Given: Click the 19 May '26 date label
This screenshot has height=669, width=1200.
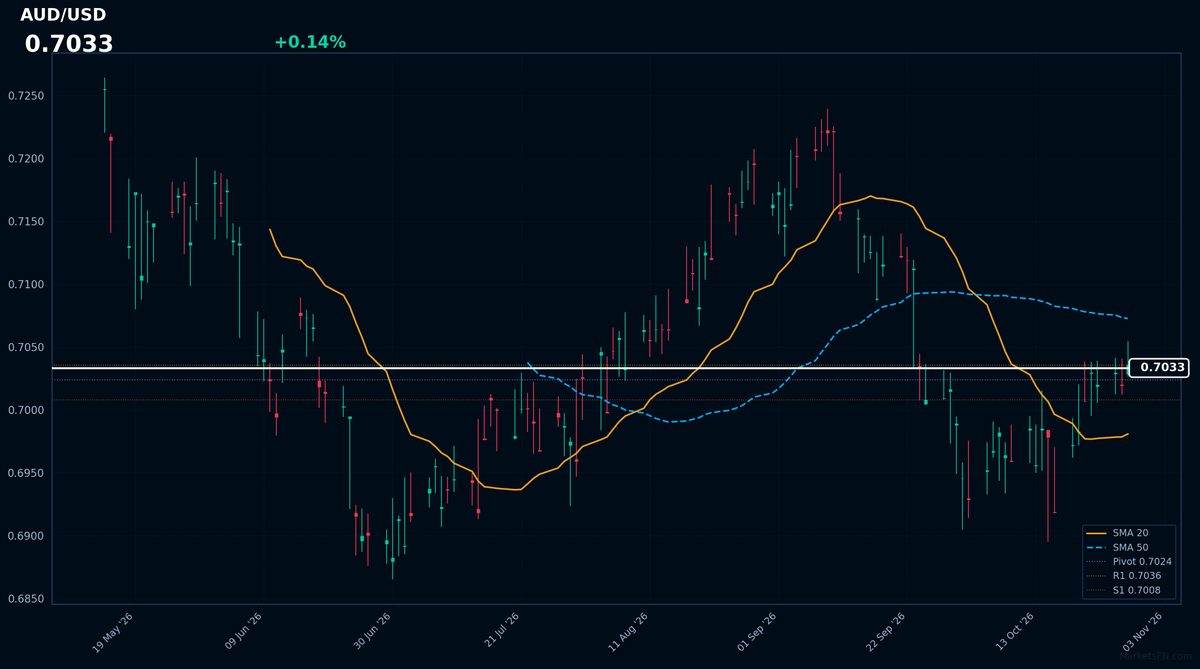Looking at the screenshot, I should click(x=112, y=632).
